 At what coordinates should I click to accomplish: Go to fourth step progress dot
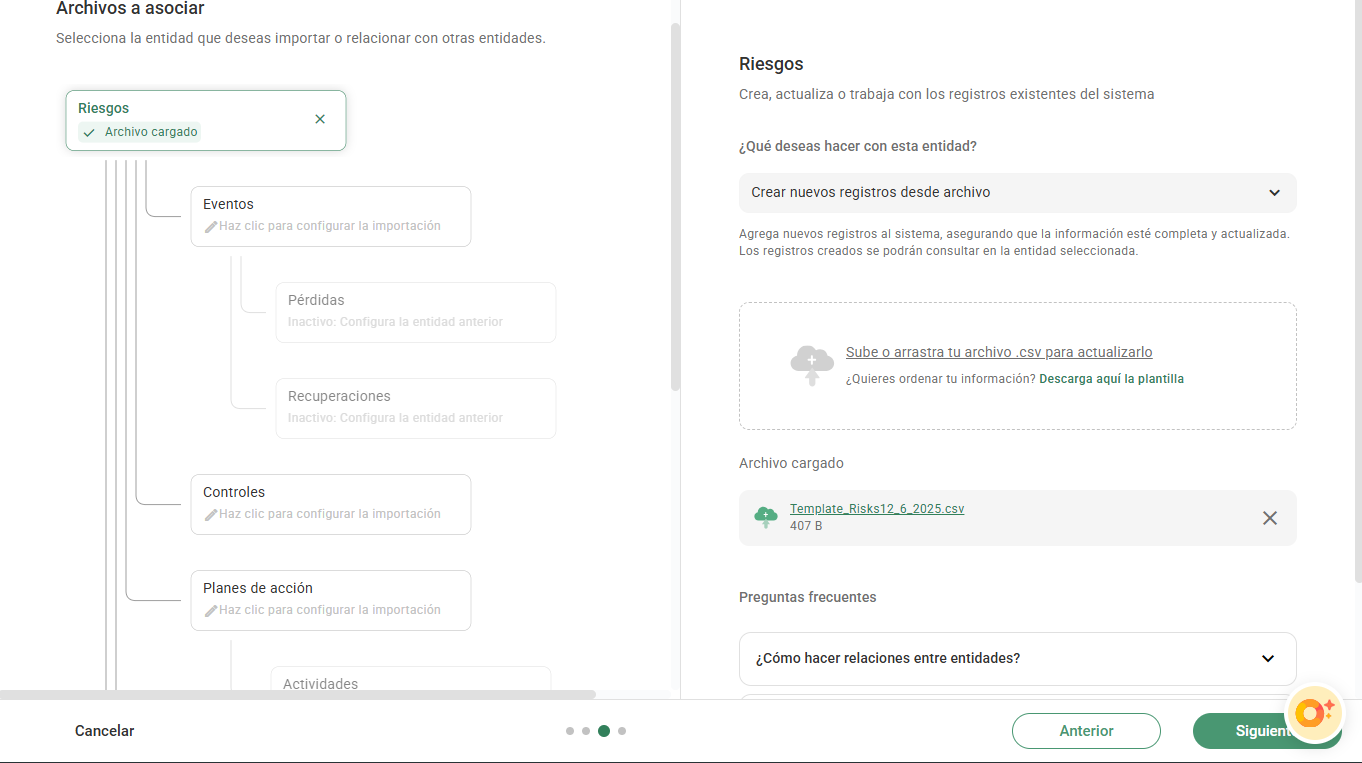622,731
